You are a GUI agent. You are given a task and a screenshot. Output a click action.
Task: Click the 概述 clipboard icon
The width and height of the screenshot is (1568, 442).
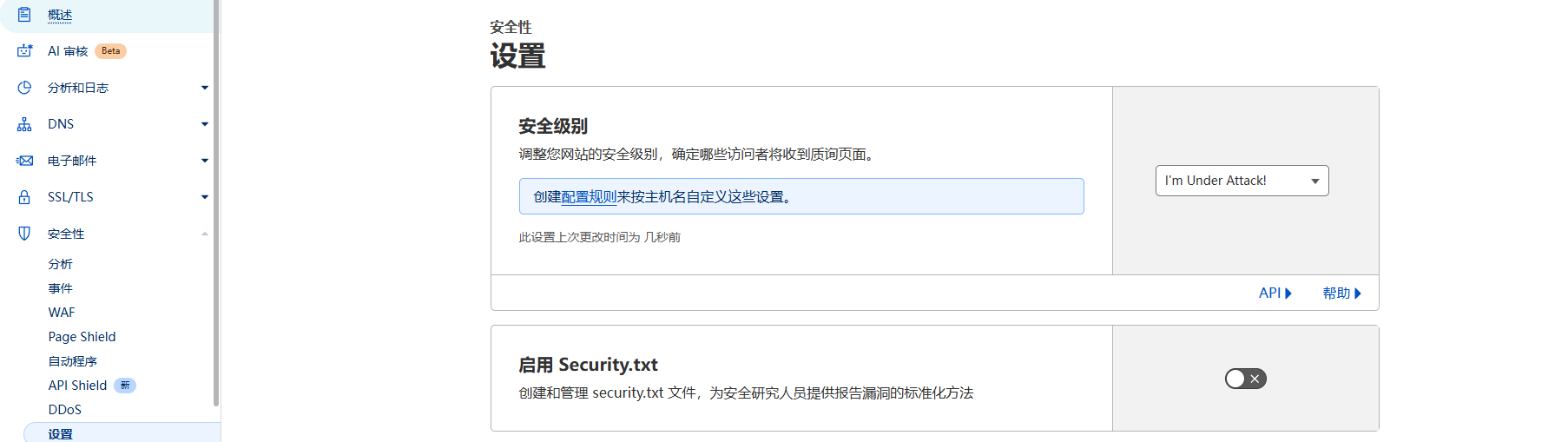tap(24, 14)
